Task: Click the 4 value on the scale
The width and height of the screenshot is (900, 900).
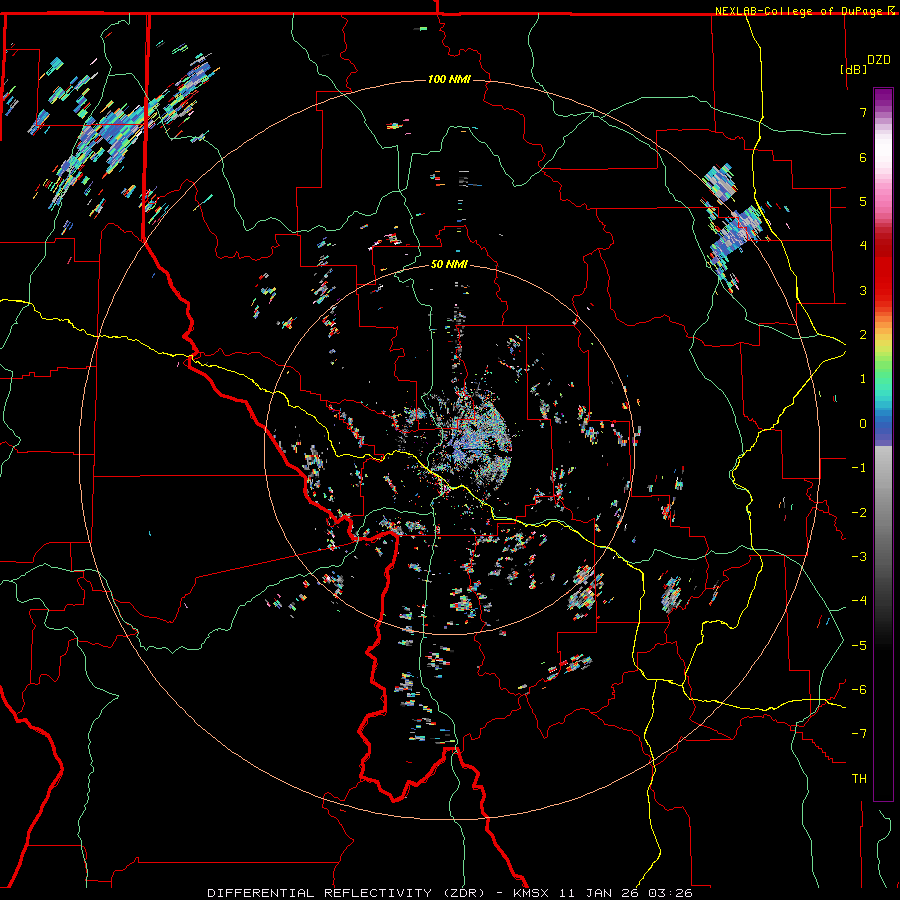Action: click(x=863, y=246)
